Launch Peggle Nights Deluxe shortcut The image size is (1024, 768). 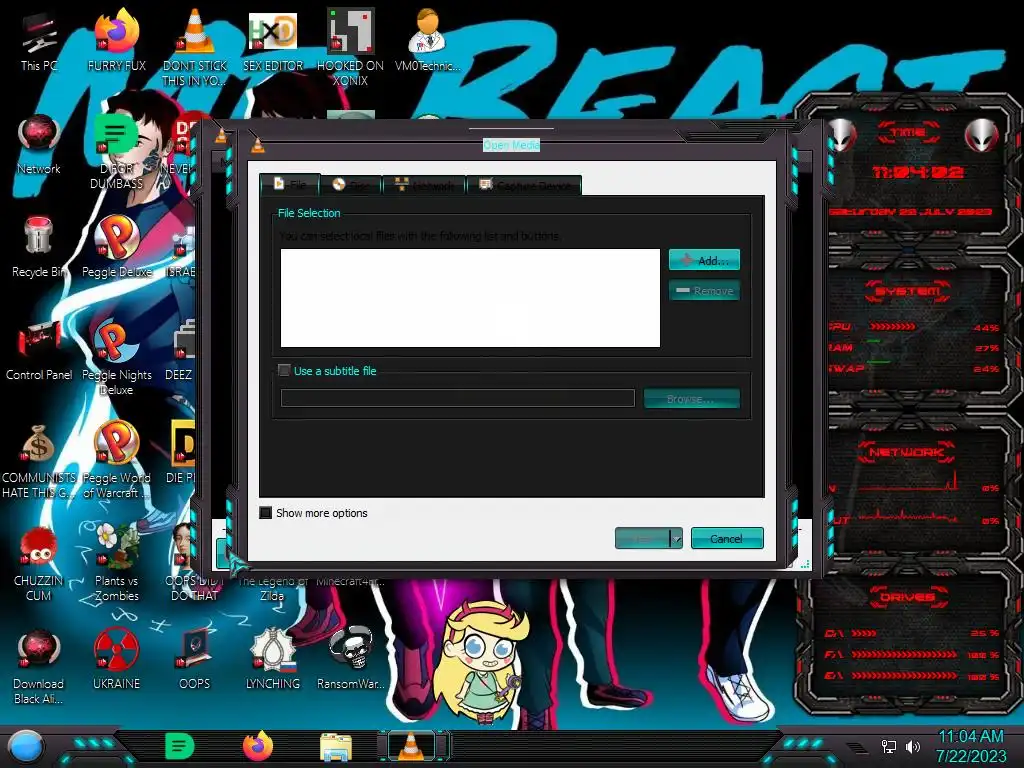pyautogui.click(x=116, y=358)
